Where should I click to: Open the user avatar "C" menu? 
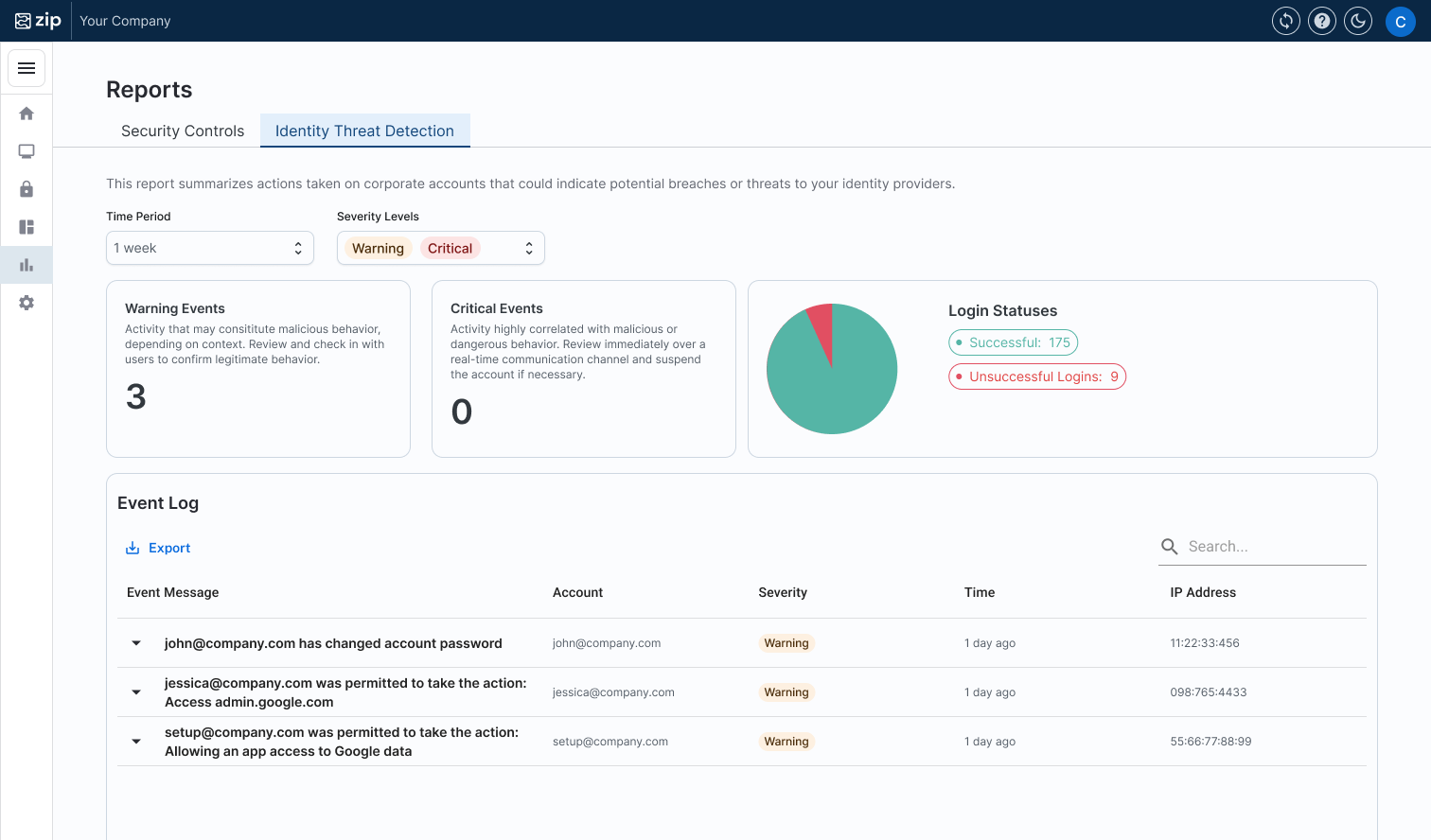pos(1400,21)
